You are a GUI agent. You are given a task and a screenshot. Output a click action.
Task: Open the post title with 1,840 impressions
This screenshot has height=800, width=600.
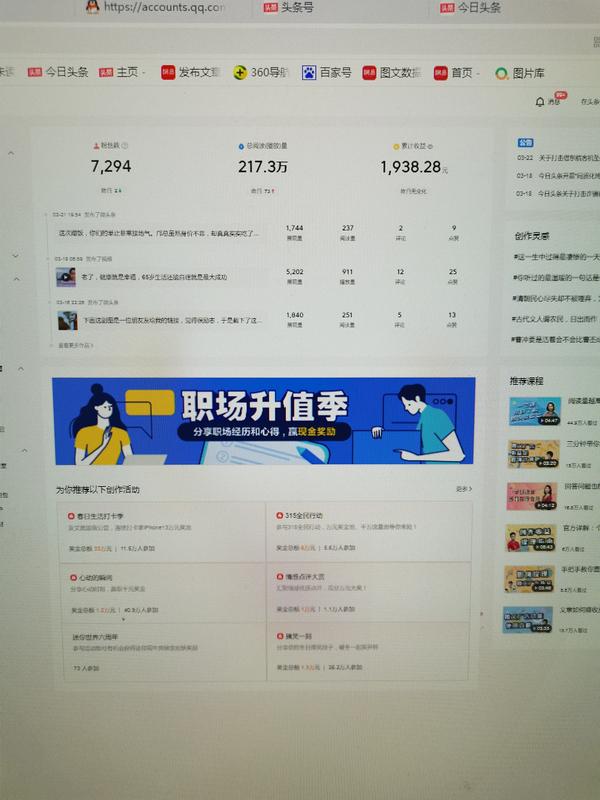coord(173,320)
